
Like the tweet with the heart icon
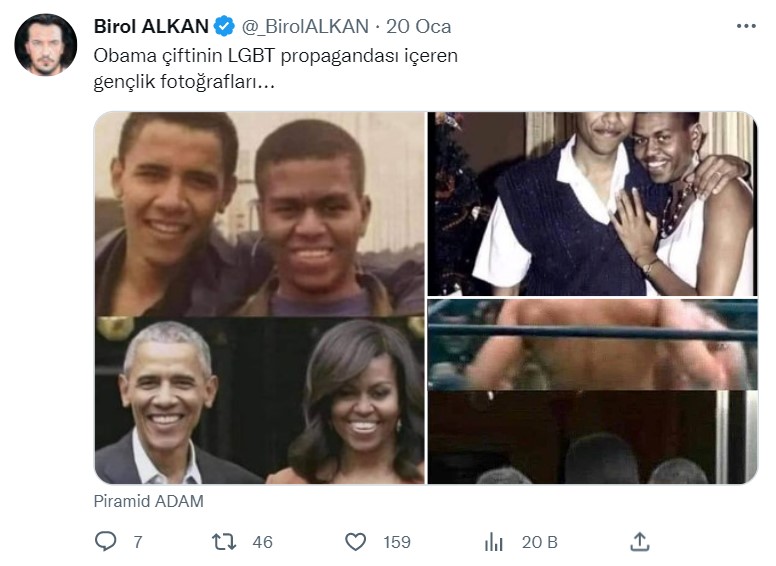tap(355, 541)
